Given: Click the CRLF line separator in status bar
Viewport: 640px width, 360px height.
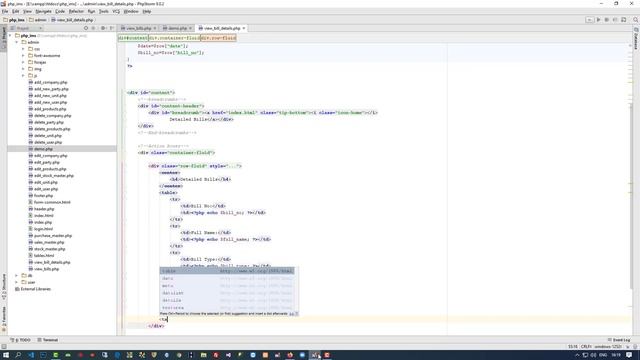Looking at the screenshot, I should click(586, 347).
